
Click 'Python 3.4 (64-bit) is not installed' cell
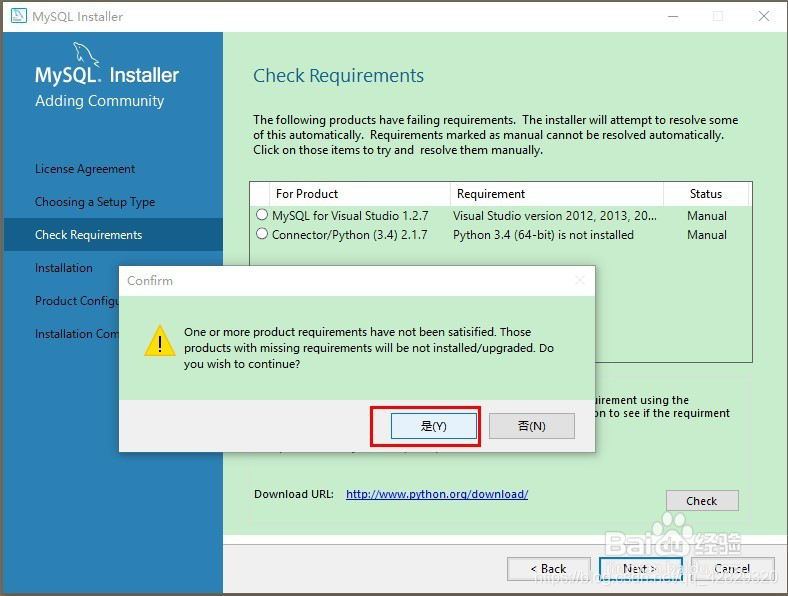[x=543, y=235]
